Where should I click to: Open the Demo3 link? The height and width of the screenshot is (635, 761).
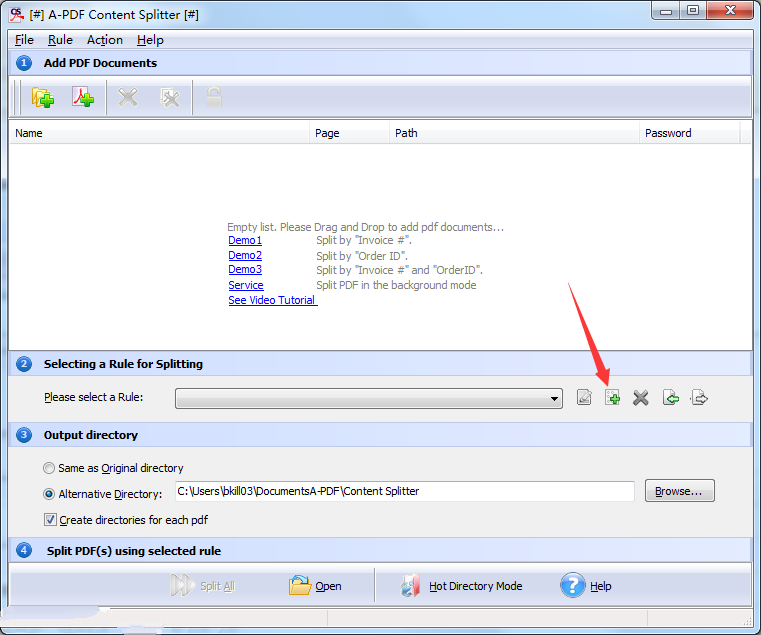(245, 269)
